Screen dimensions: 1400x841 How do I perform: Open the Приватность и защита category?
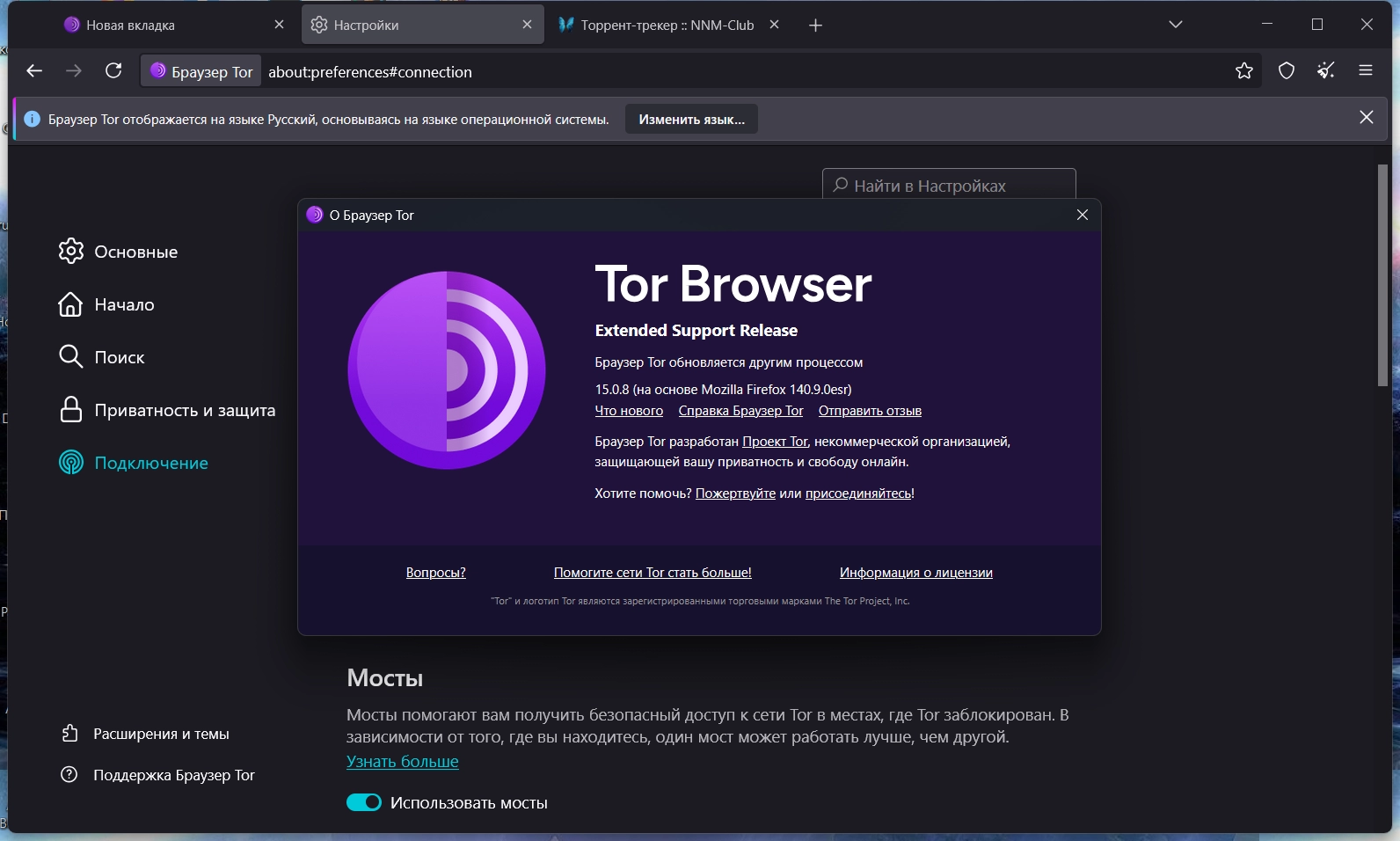(166, 410)
